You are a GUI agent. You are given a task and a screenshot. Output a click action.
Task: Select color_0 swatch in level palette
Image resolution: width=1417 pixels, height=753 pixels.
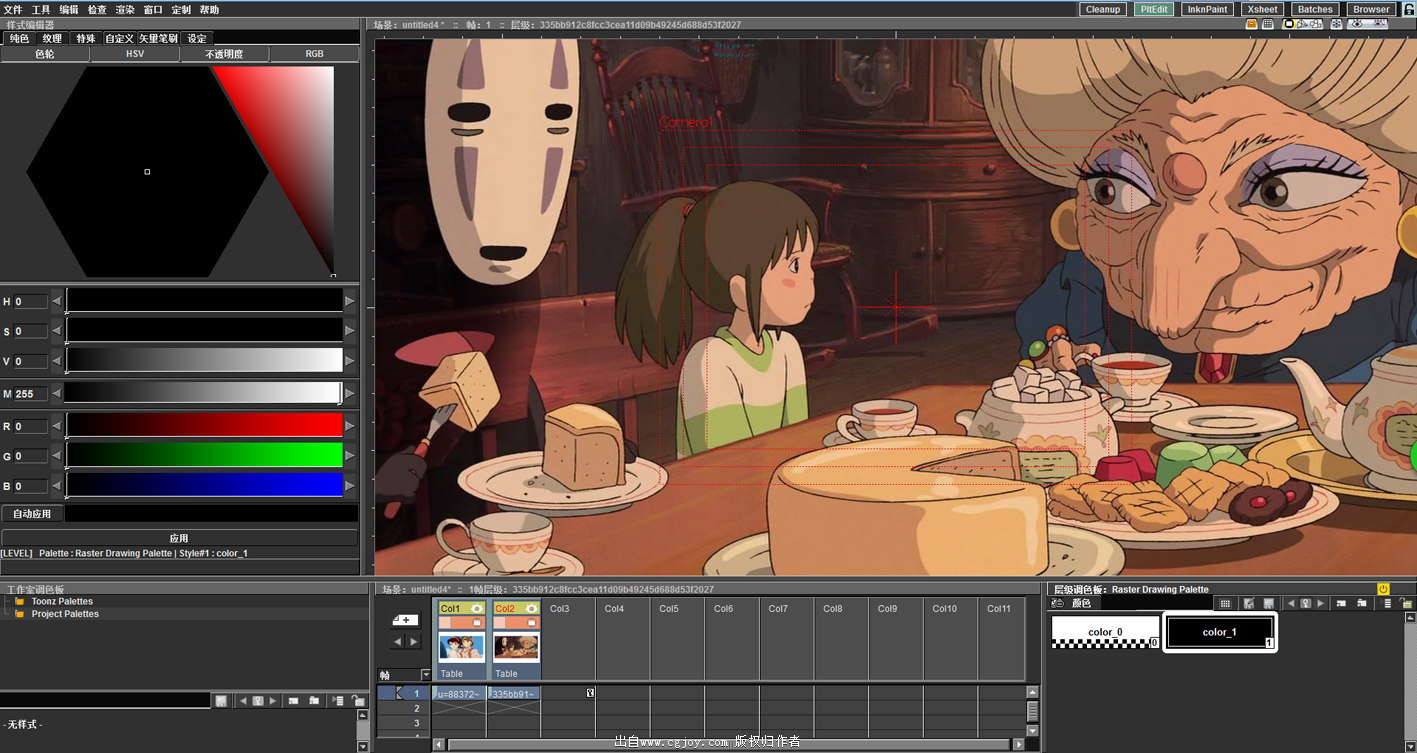[1105, 632]
